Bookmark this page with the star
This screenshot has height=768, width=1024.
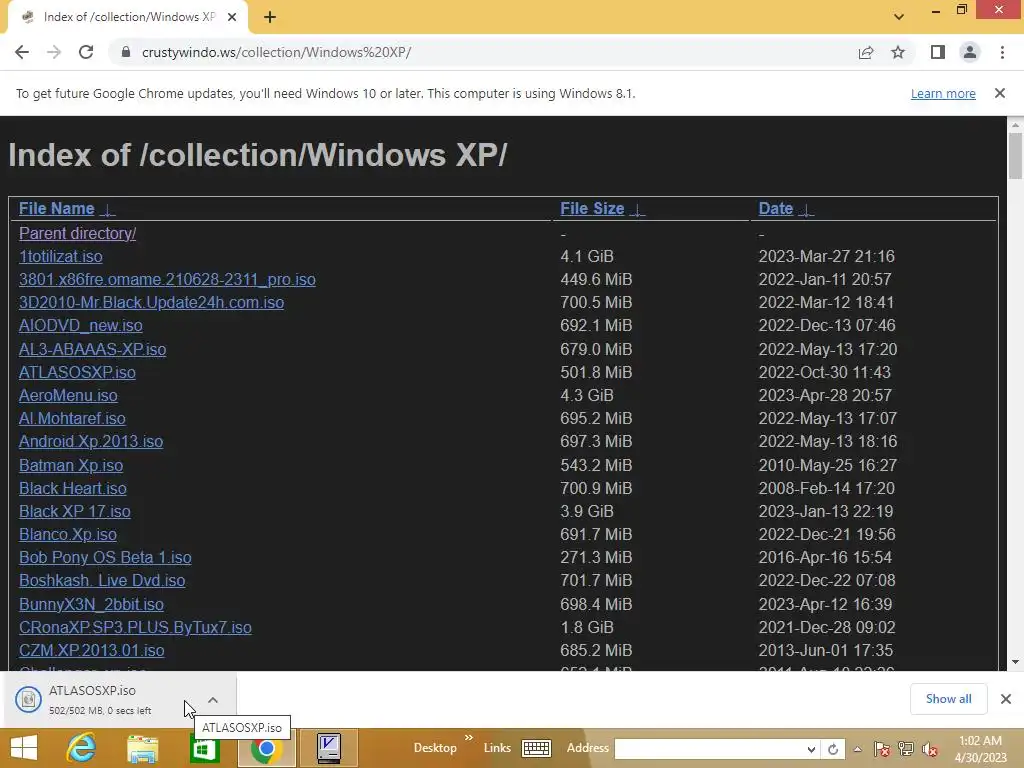tap(898, 52)
